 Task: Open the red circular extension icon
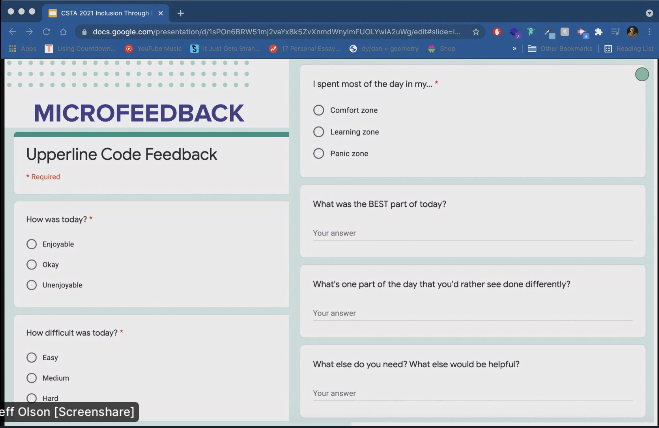(497, 32)
